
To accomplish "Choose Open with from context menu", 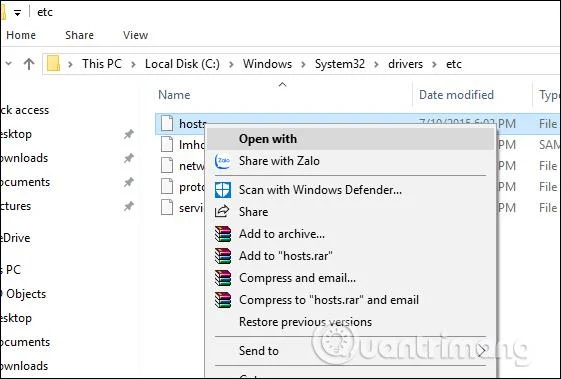I will point(350,139).
